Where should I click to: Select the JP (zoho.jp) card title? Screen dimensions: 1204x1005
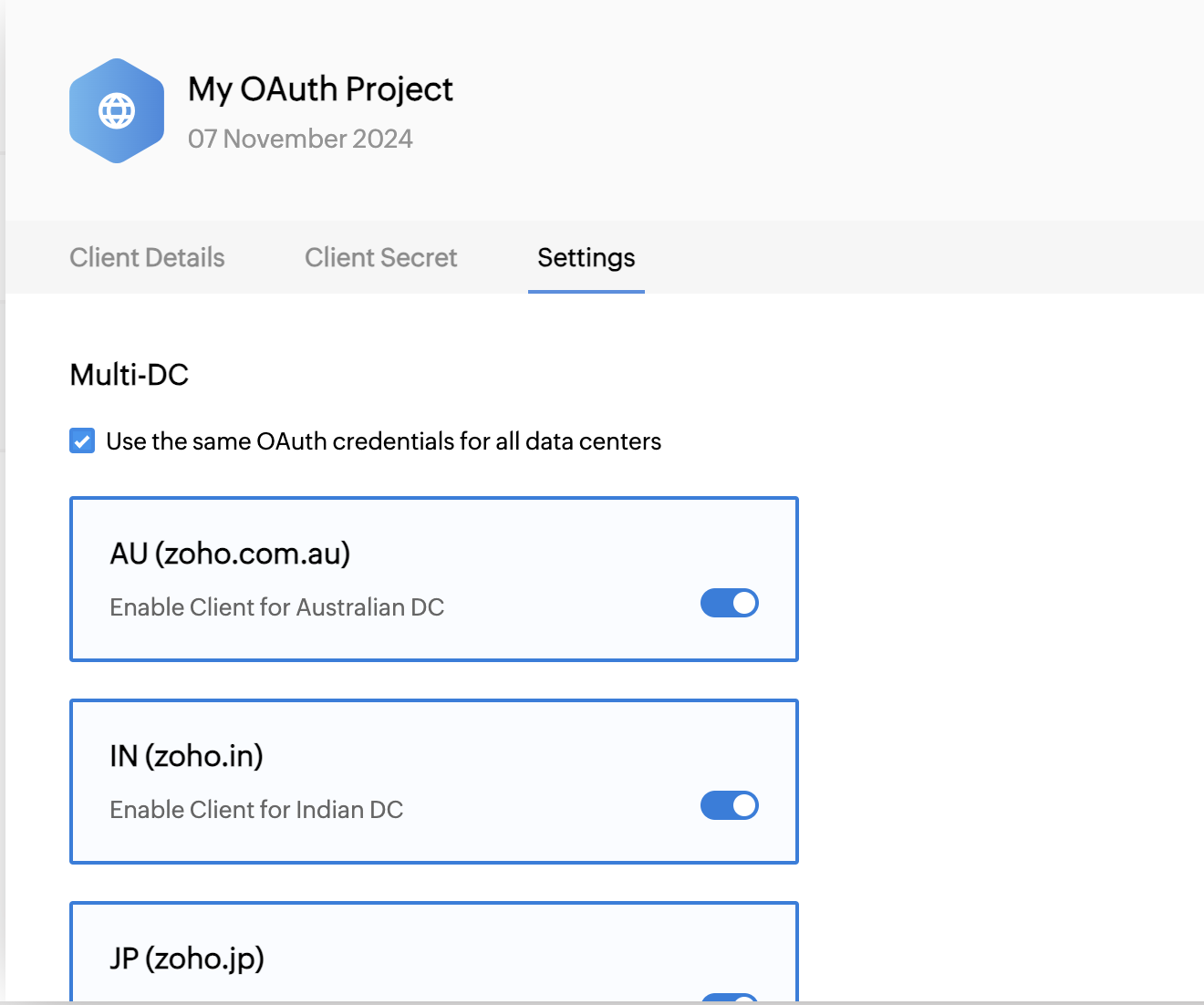coord(187,958)
